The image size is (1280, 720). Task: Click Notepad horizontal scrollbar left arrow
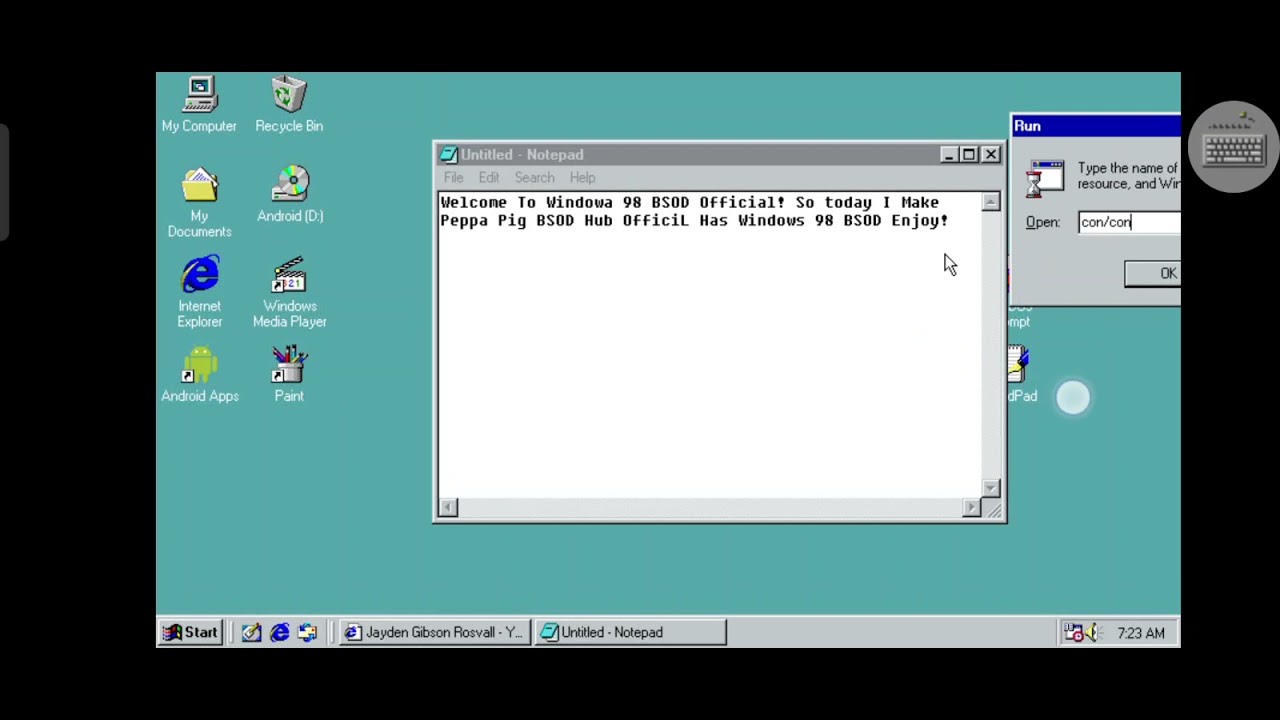pos(448,507)
